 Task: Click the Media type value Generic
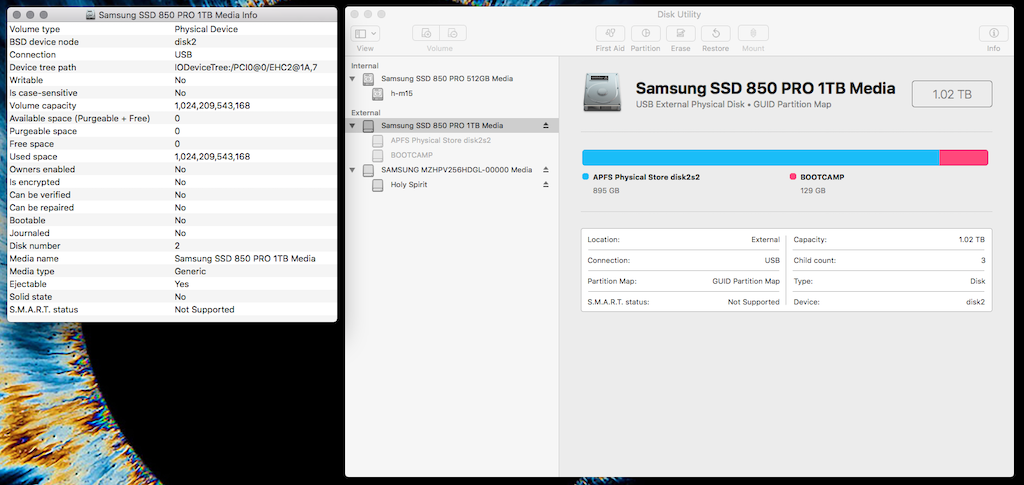[190, 272]
